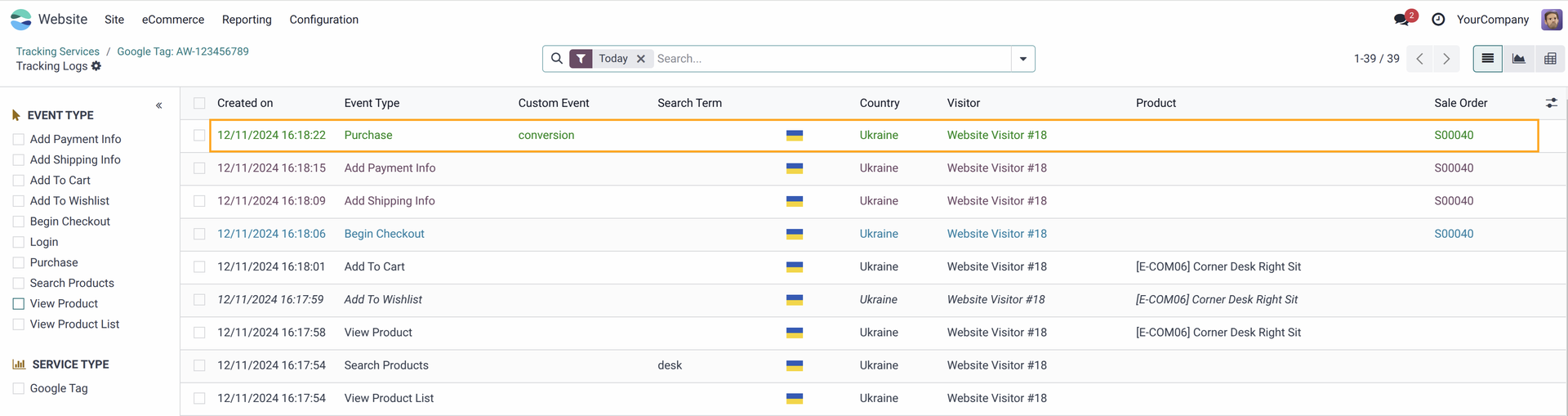The height and width of the screenshot is (416, 1568).
Task: Open the activities clock icon
Action: coord(1438,19)
